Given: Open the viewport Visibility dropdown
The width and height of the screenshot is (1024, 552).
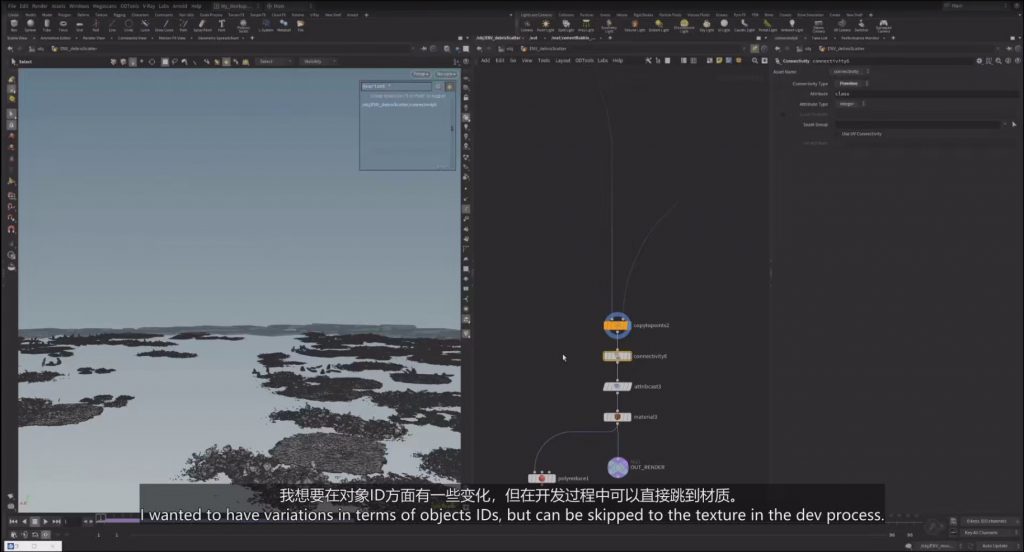Looking at the screenshot, I should [x=319, y=61].
